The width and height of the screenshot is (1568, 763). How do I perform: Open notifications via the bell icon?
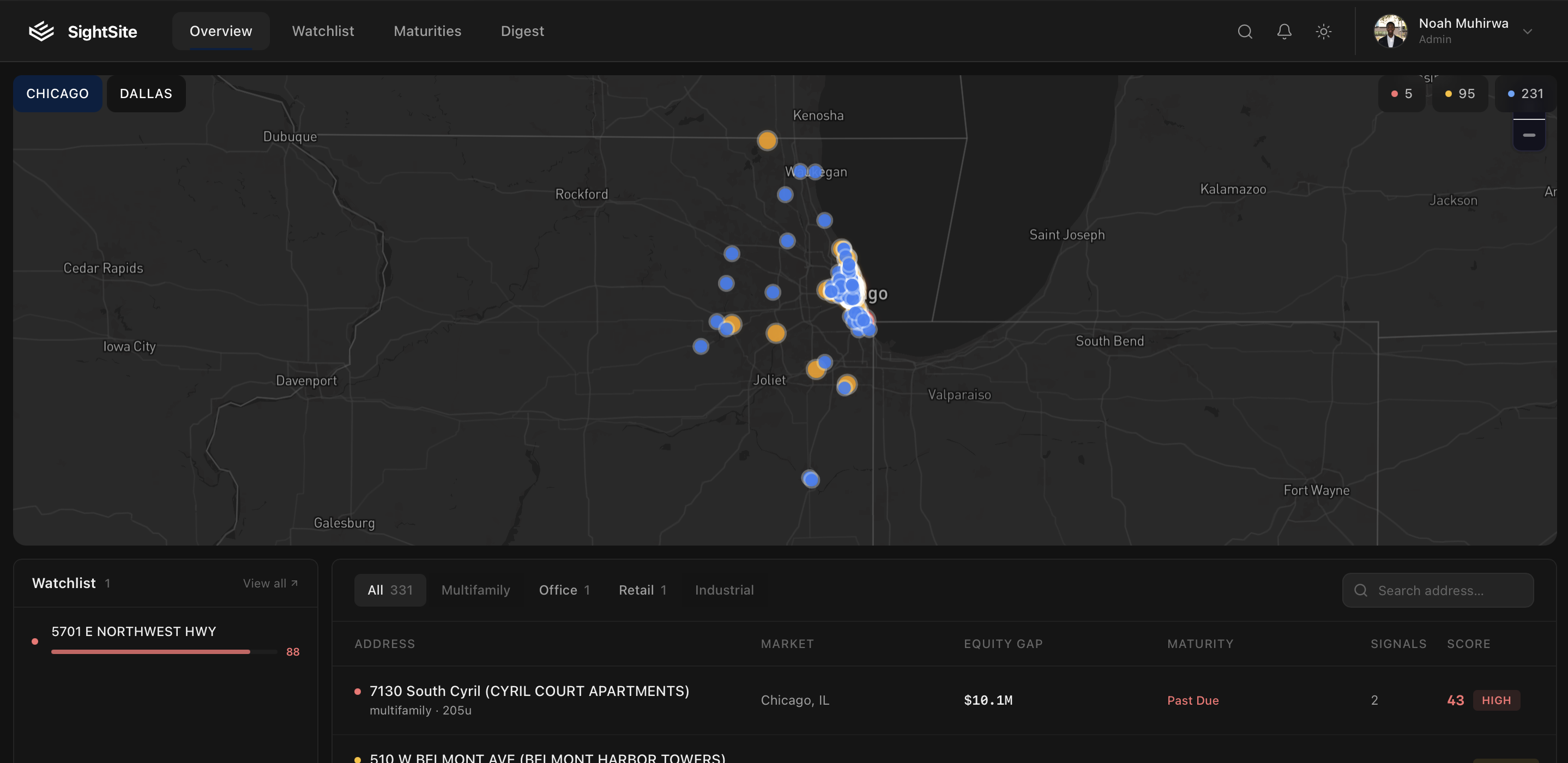1284,31
